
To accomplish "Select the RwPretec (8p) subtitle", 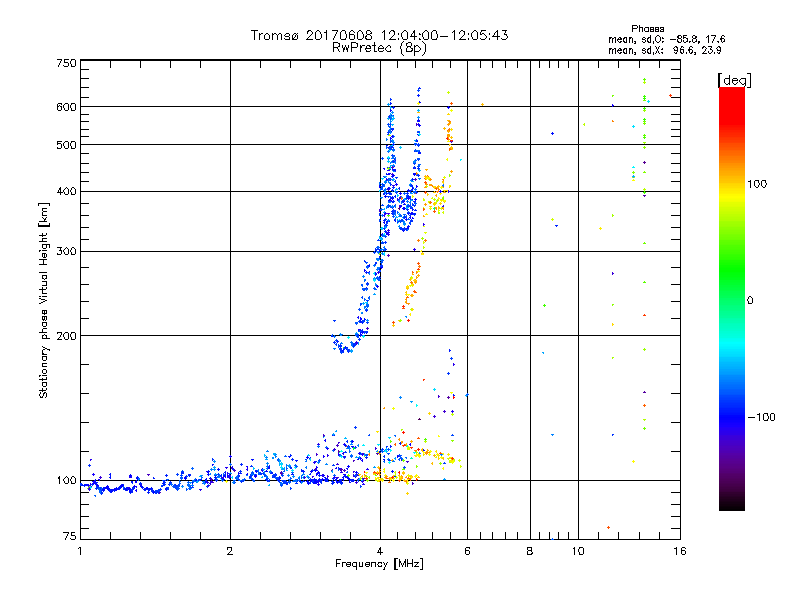I will 380,47.
